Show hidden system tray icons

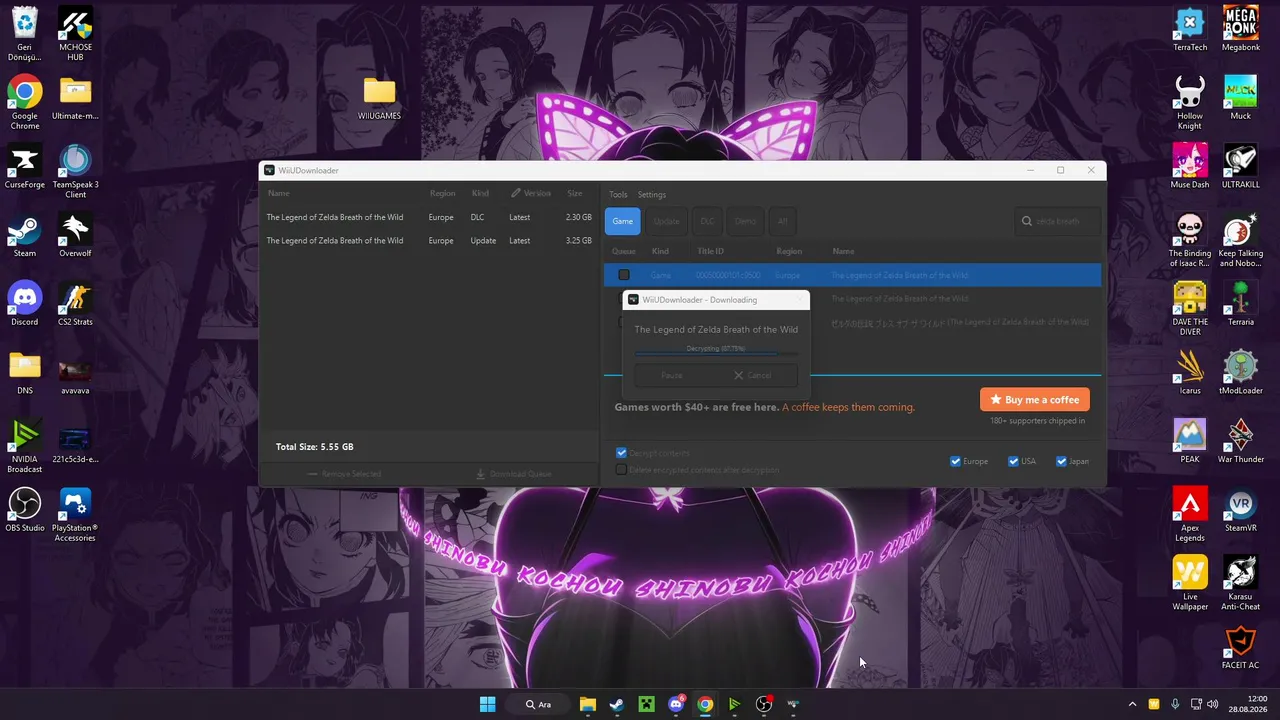click(x=1132, y=704)
